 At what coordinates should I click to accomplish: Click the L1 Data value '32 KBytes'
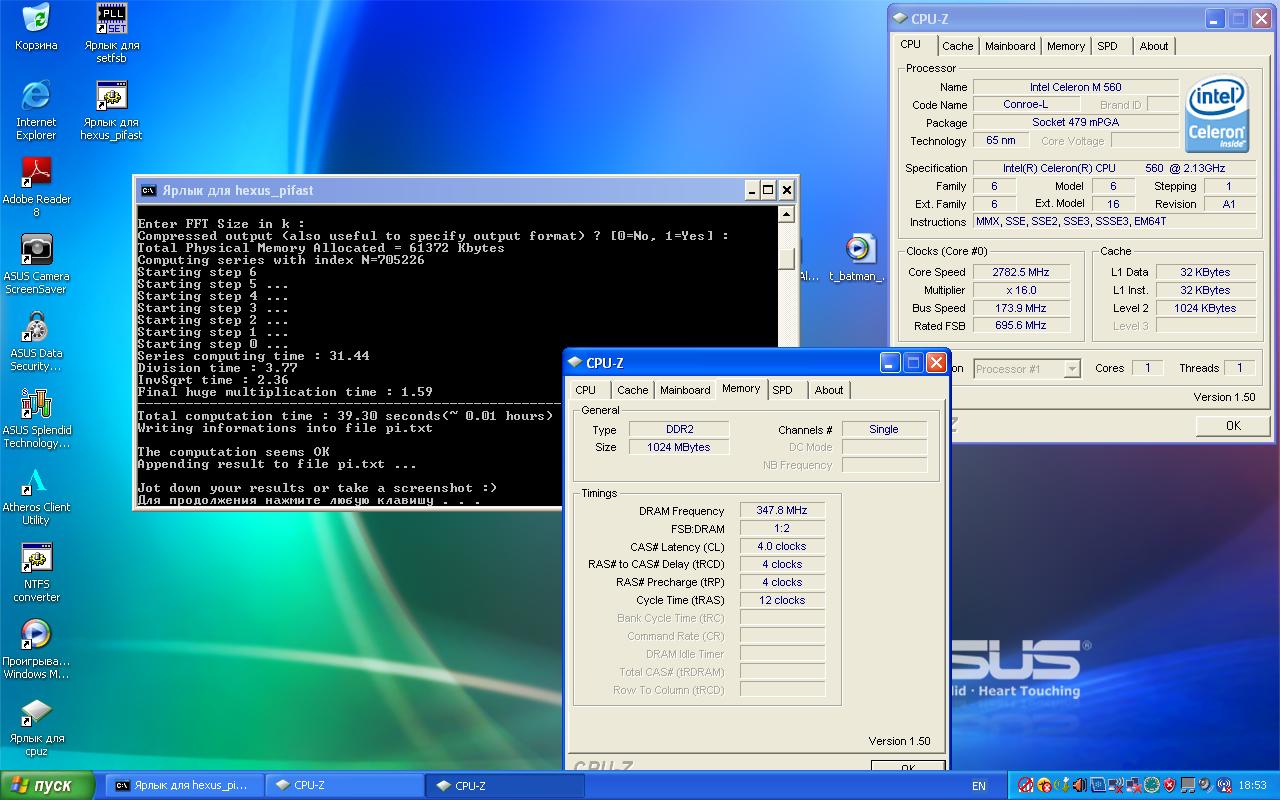(1205, 272)
